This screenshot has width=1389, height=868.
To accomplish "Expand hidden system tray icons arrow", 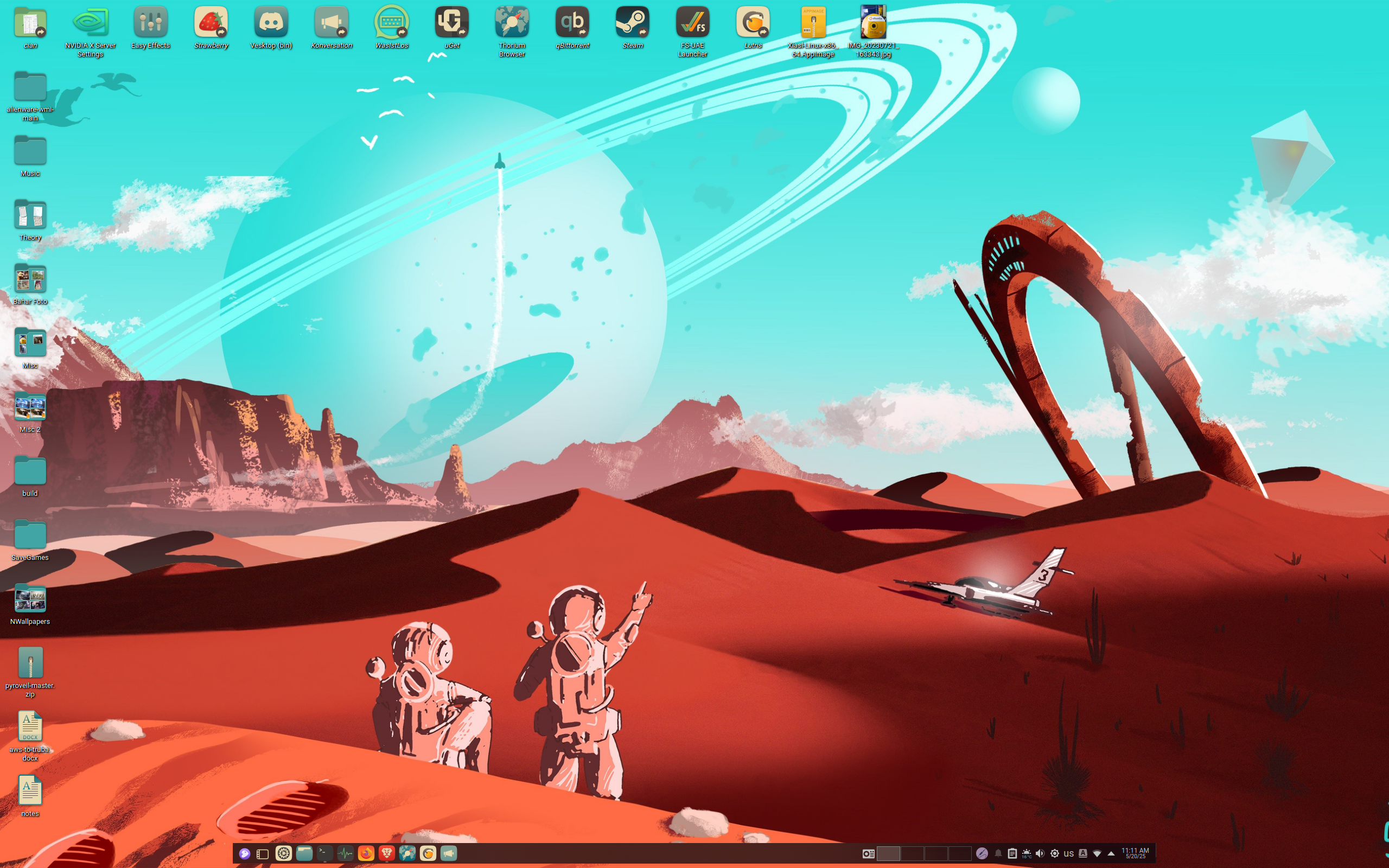I will (x=1111, y=854).
